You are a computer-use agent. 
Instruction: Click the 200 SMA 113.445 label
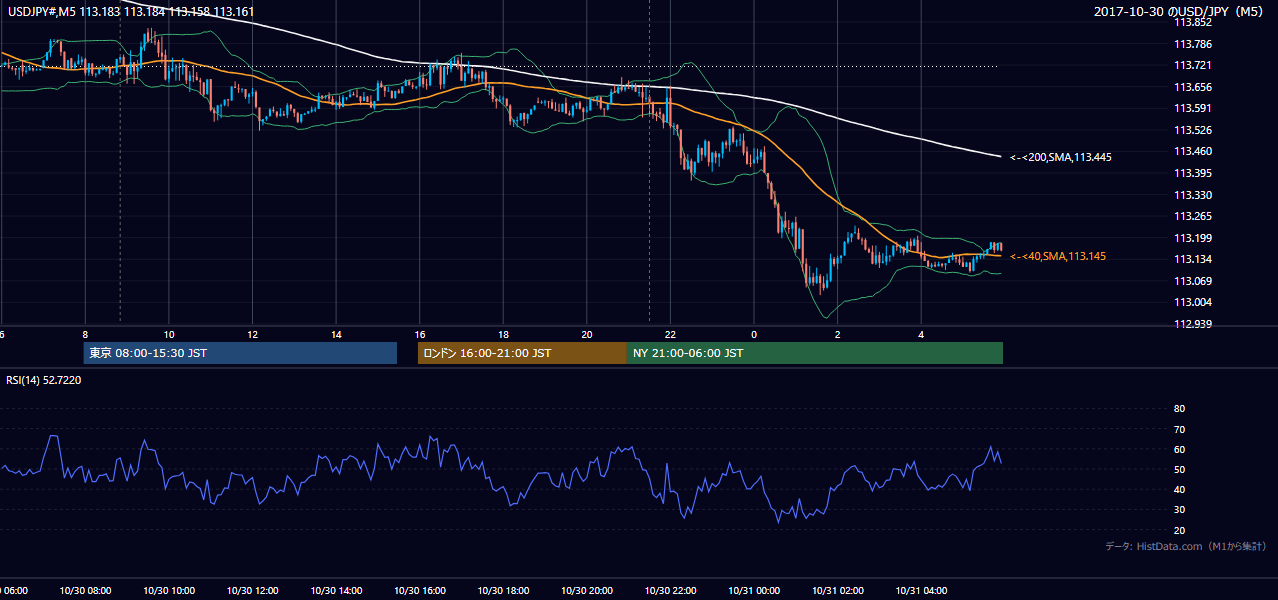(1060, 157)
